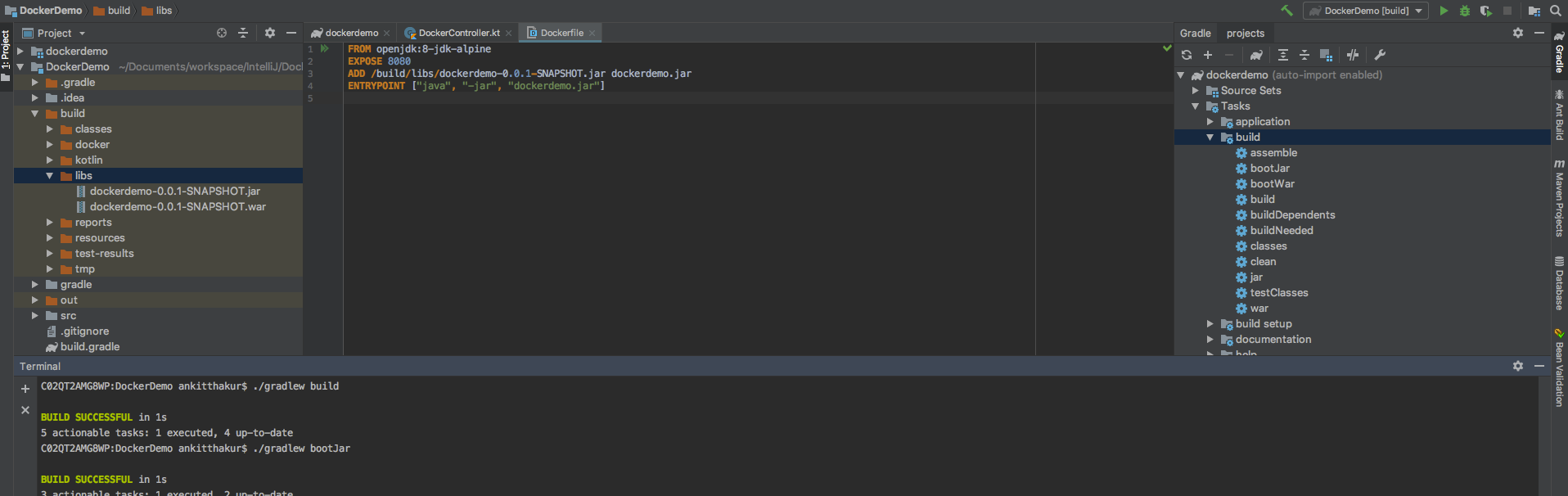Screen dimensions: 1568x496
Task: Open Project panel gear settings
Action: pos(270,33)
